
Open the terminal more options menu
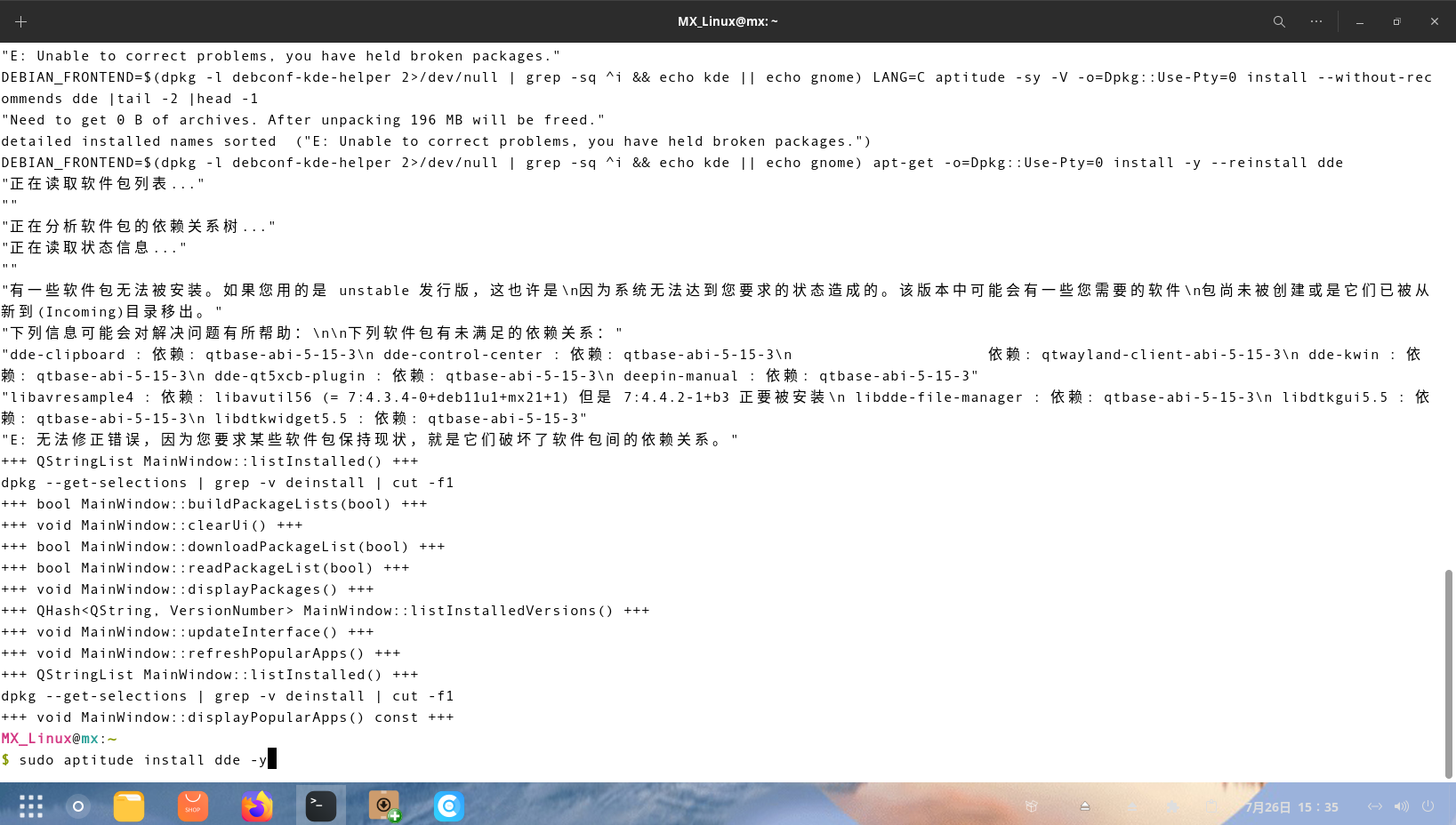pos(1316,21)
